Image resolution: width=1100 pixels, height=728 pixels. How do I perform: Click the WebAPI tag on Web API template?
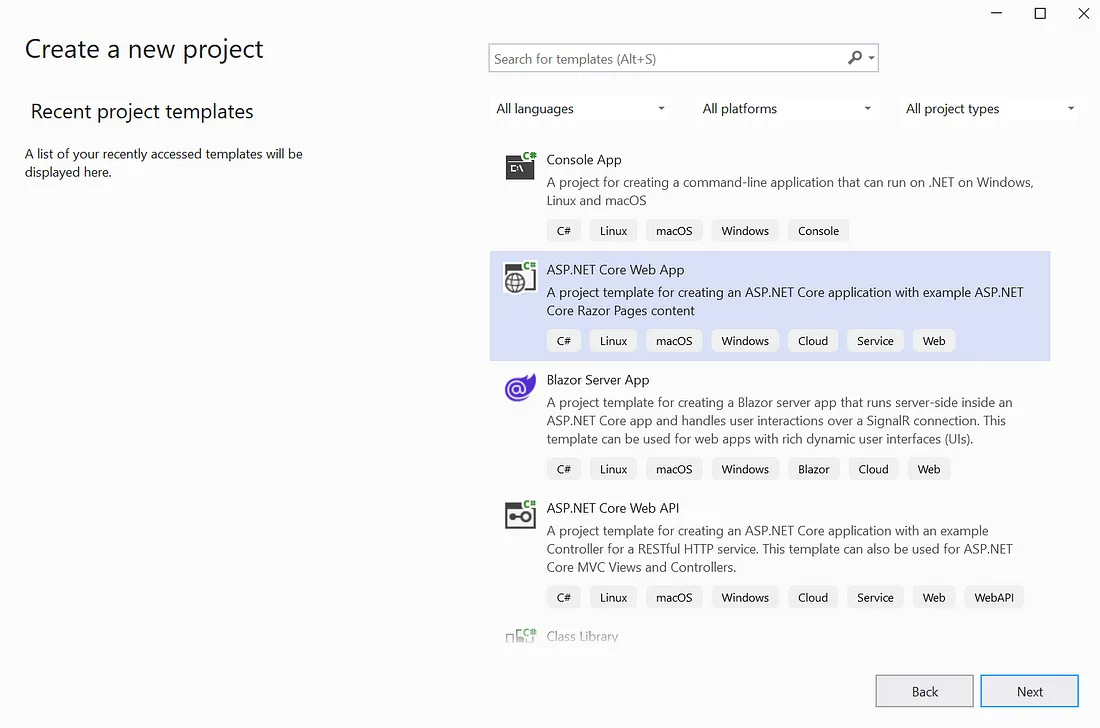pyautogui.click(x=994, y=598)
